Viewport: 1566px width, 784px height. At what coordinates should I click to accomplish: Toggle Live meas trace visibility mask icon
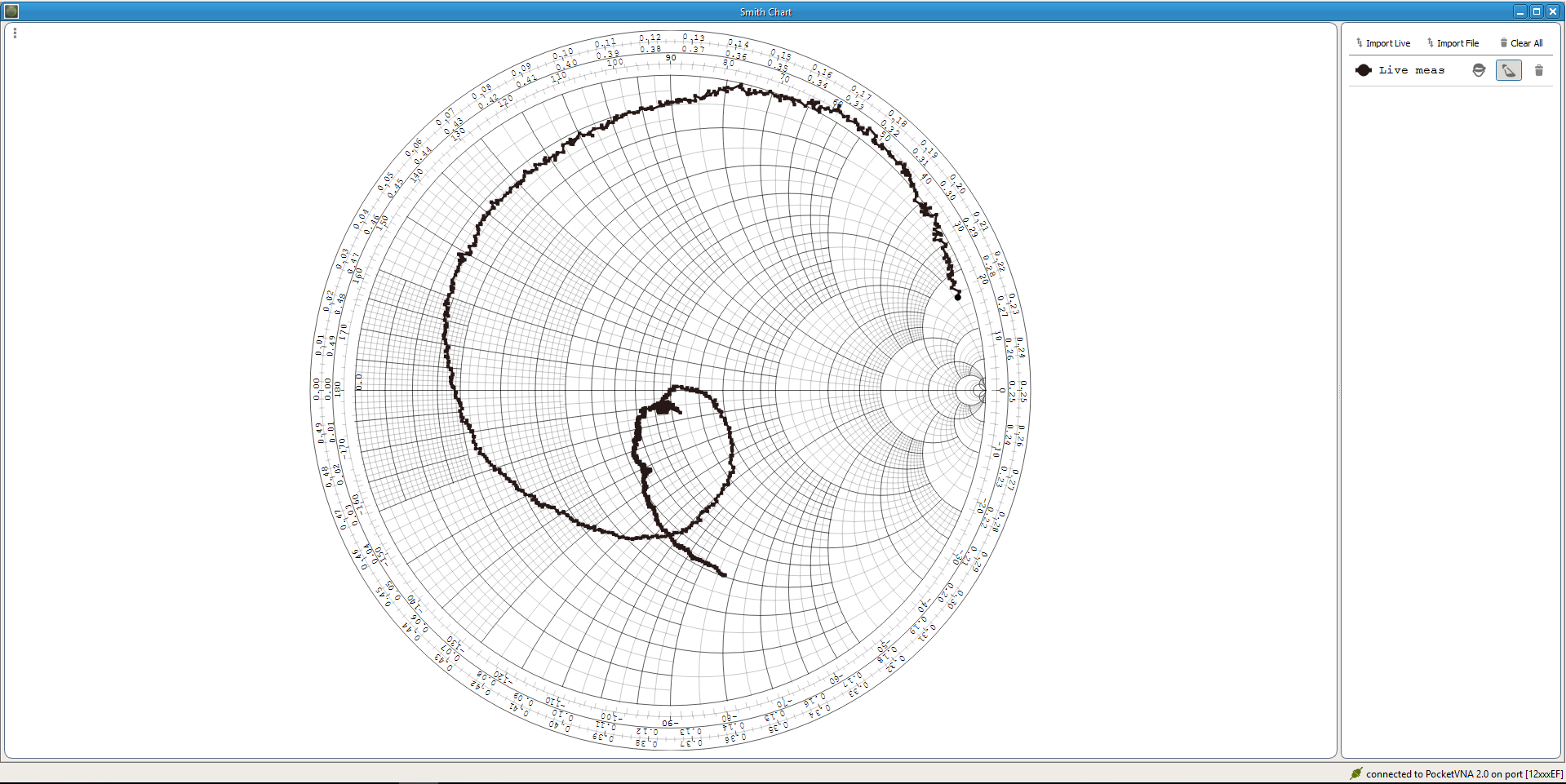point(1479,70)
